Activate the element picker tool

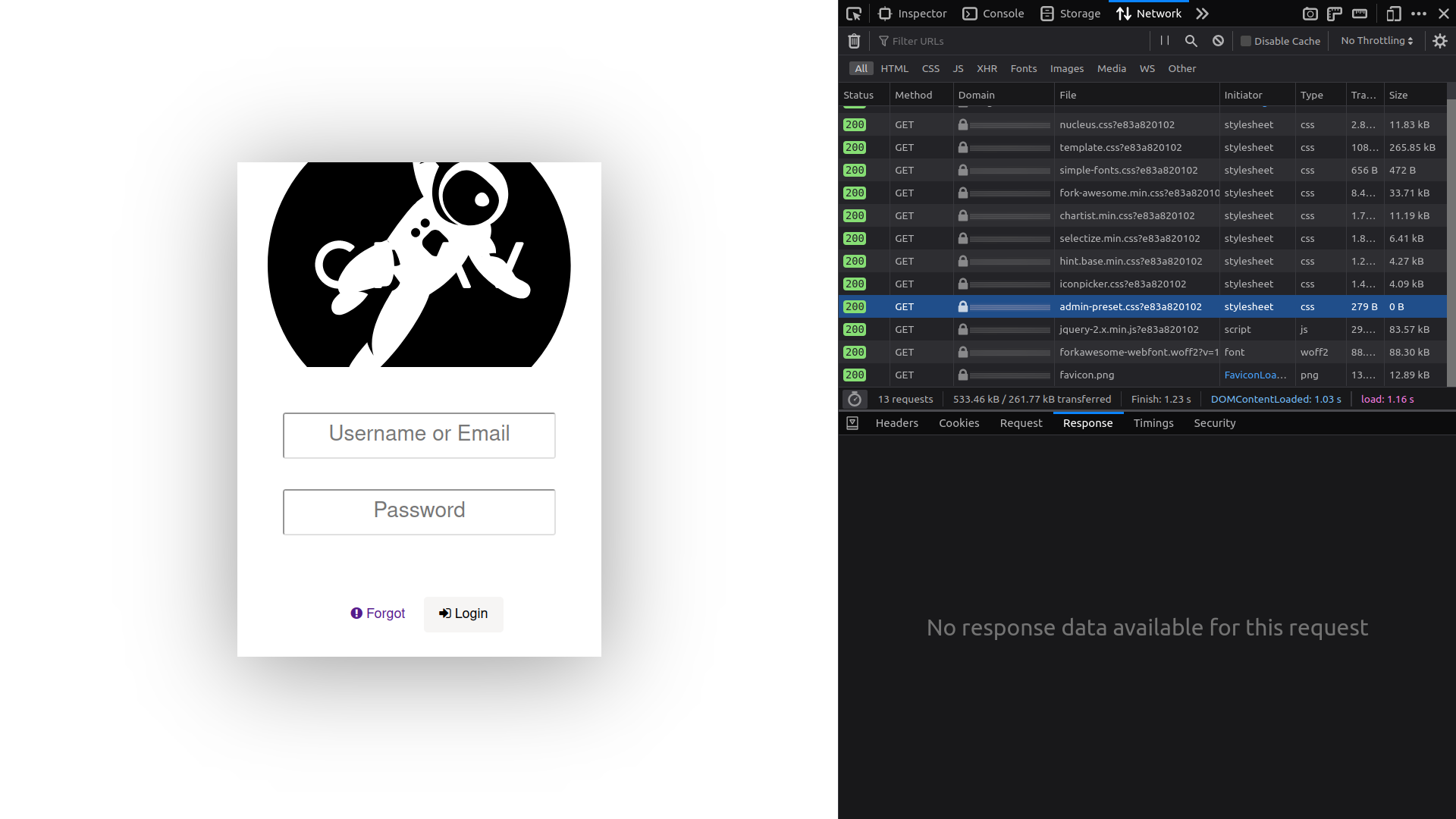pos(853,13)
